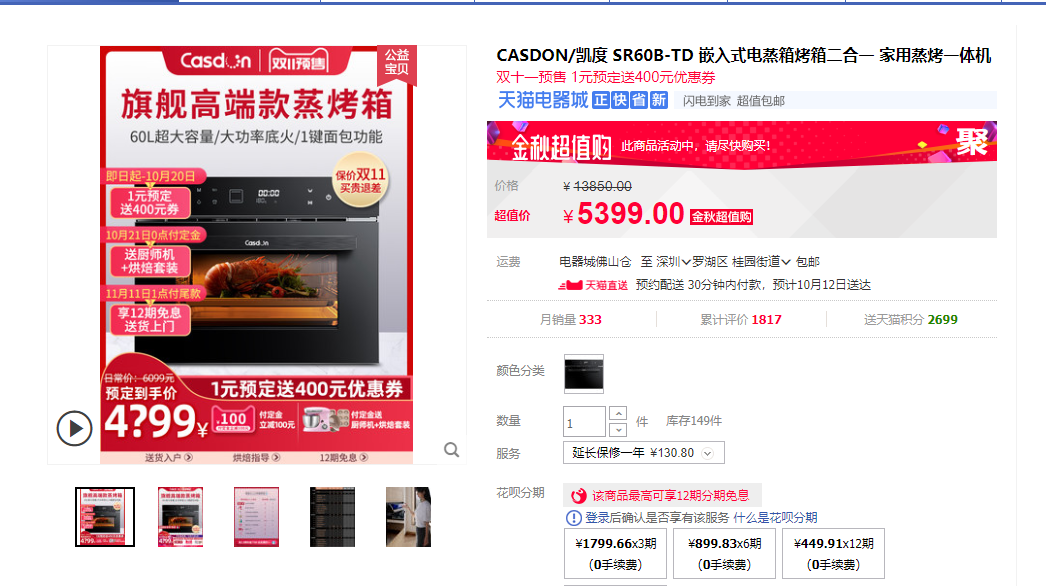
Task: Expand the 桂园街道 street dropdown
Action: tap(761, 262)
